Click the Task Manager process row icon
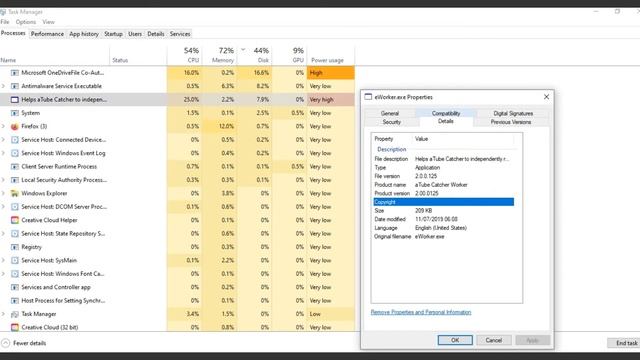This screenshot has width=640, height=360. click(15, 314)
